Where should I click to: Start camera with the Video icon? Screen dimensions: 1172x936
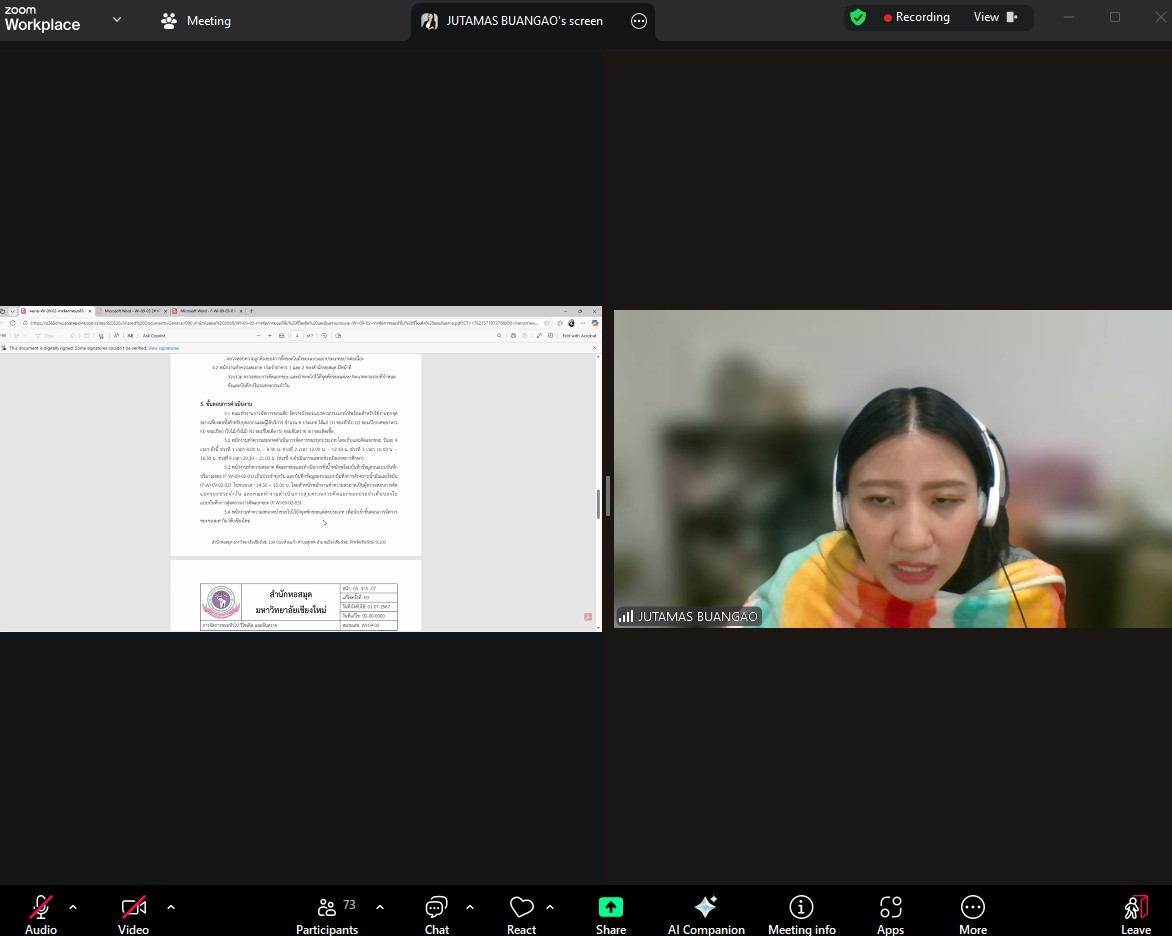point(133,908)
